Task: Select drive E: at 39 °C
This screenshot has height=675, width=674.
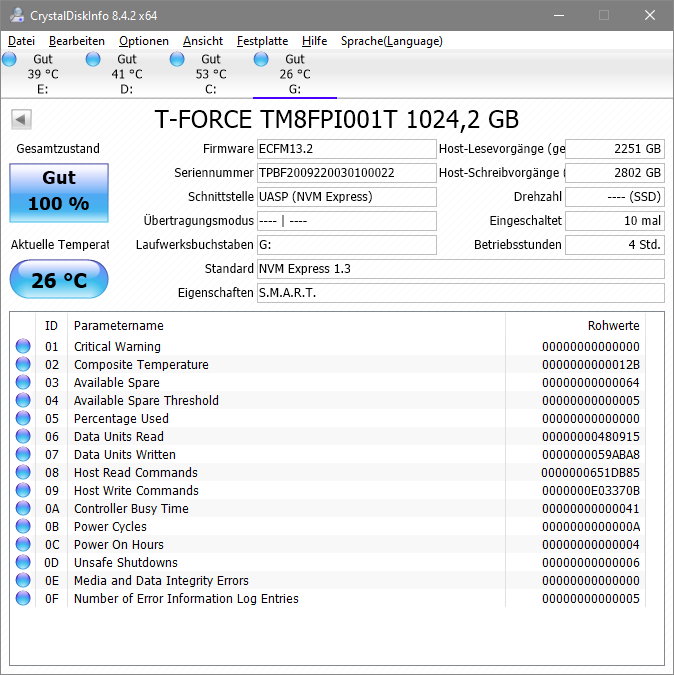Action: point(42,74)
